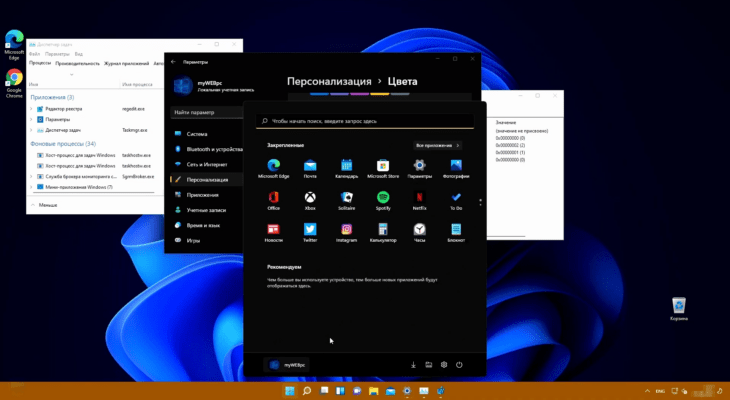Viewport: 730px width, 400px height.
Task: Open the Параметры menu in Task Manager
Action: coord(57,54)
